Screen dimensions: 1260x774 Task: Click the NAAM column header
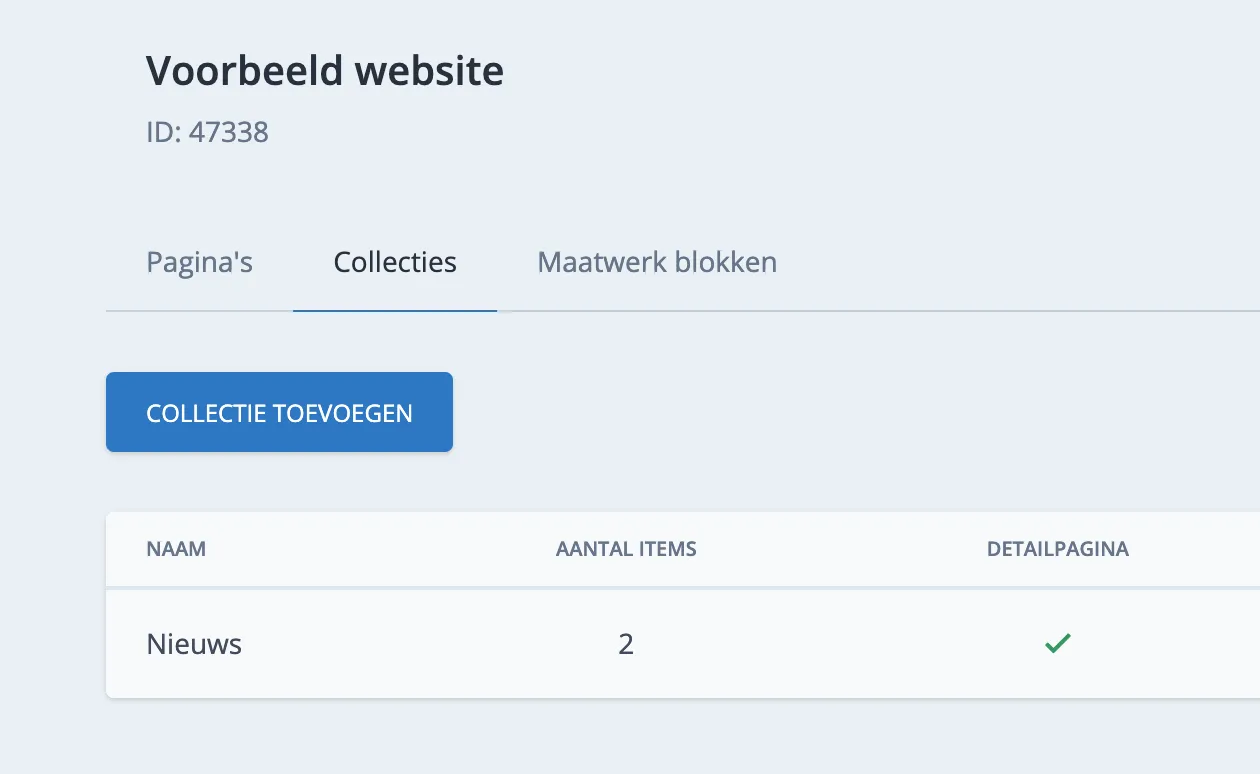click(176, 549)
